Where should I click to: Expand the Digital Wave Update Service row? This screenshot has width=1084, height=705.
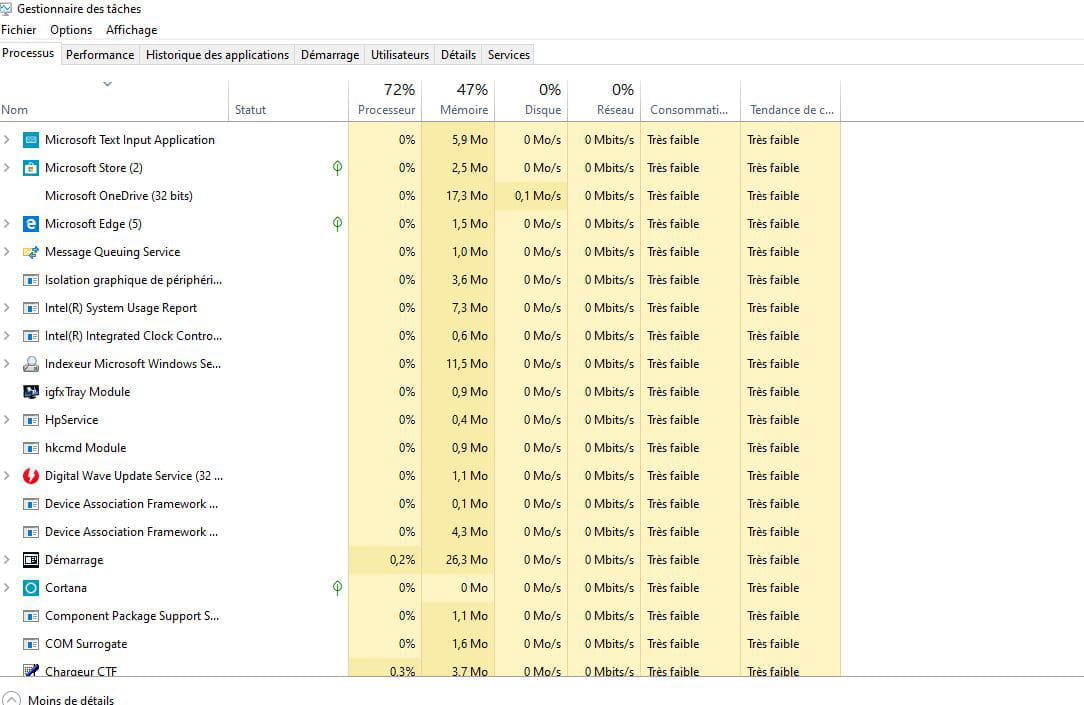[x=7, y=476]
